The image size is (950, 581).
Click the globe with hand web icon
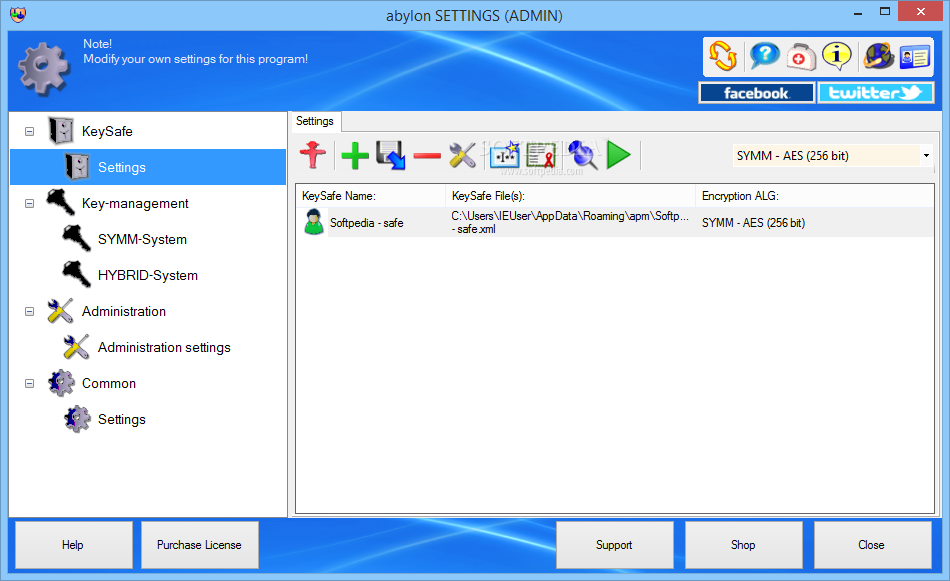click(x=879, y=56)
